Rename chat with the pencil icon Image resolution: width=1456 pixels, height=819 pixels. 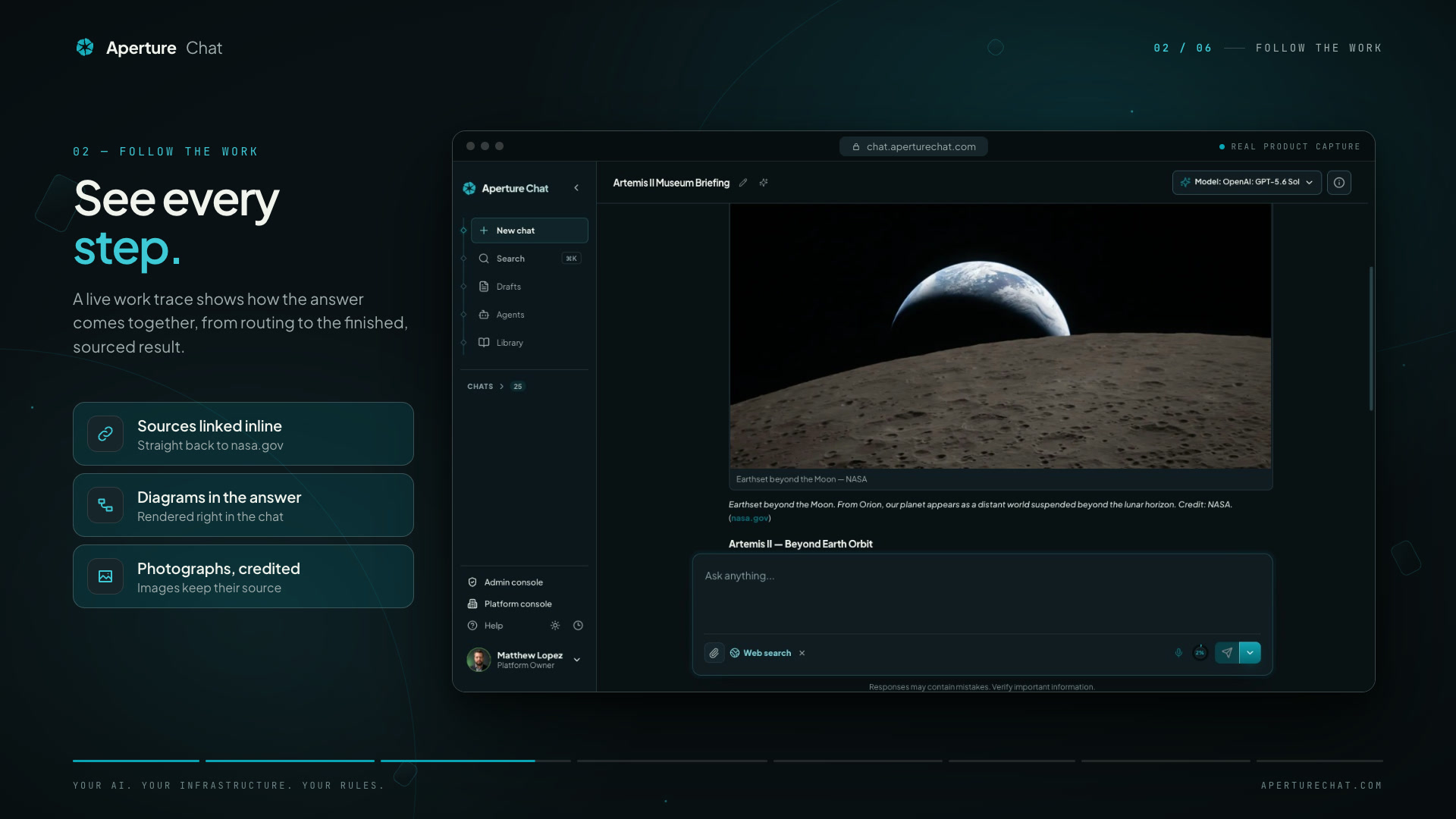(x=743, y=183)
